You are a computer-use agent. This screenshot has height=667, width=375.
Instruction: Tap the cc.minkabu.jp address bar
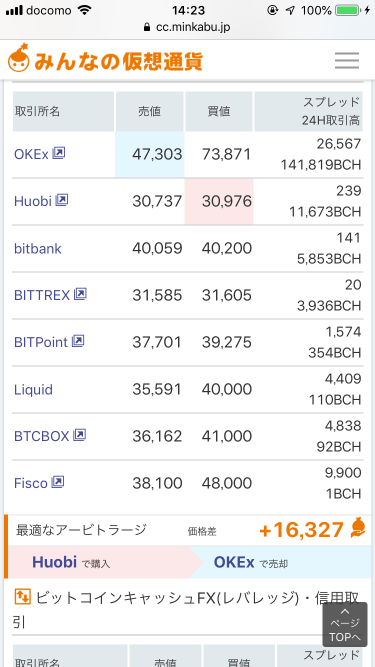[x=188, y=27]
